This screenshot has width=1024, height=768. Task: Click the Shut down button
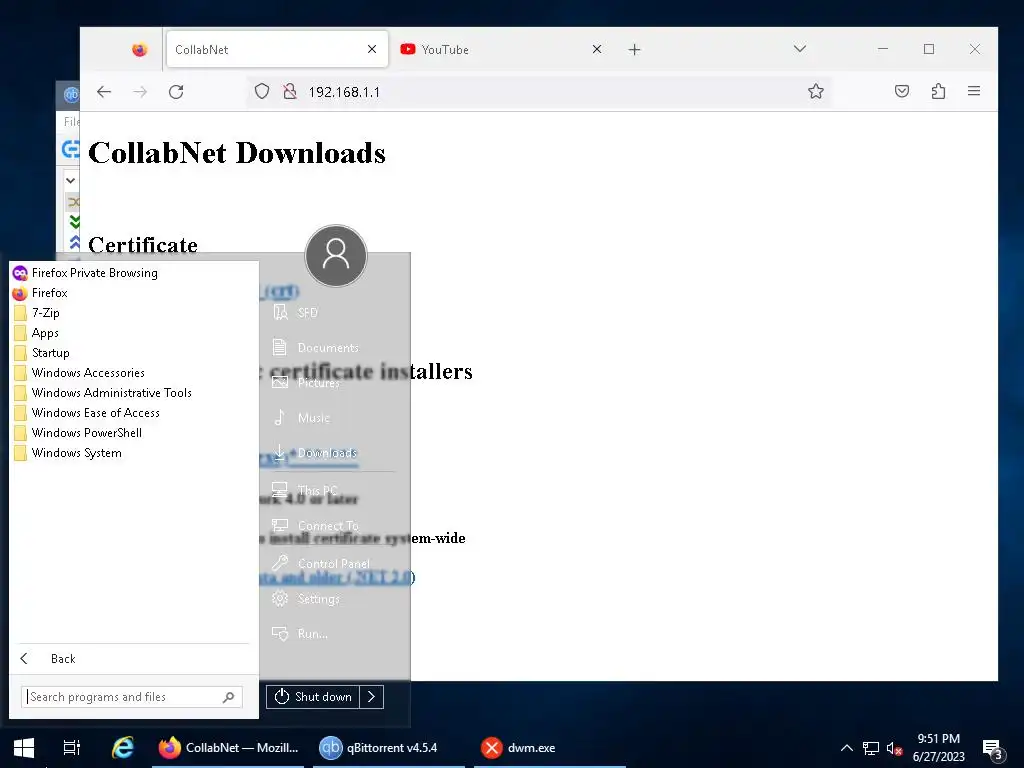click(313, 697)
